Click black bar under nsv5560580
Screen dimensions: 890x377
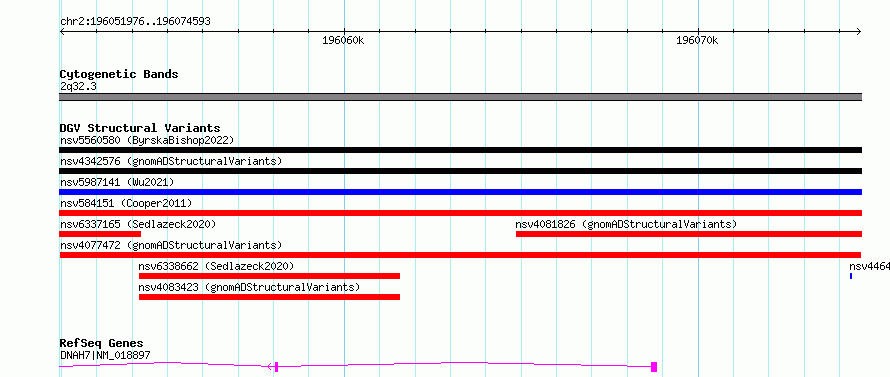point(460,150)
